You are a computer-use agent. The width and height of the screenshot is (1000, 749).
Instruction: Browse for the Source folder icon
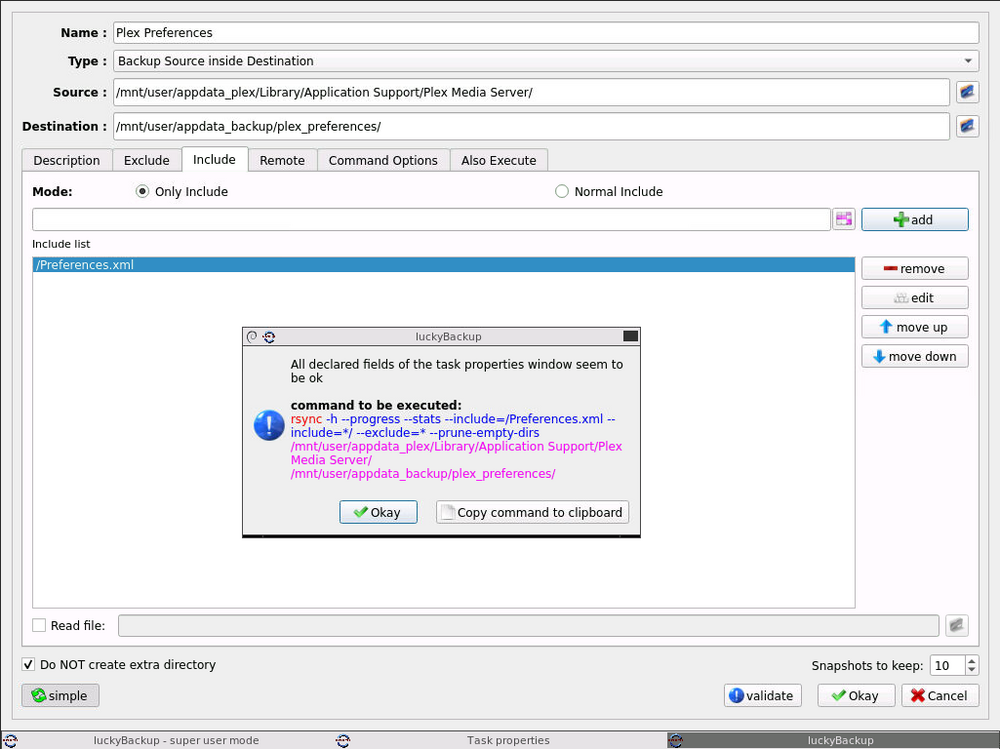(x=967, y=92)
